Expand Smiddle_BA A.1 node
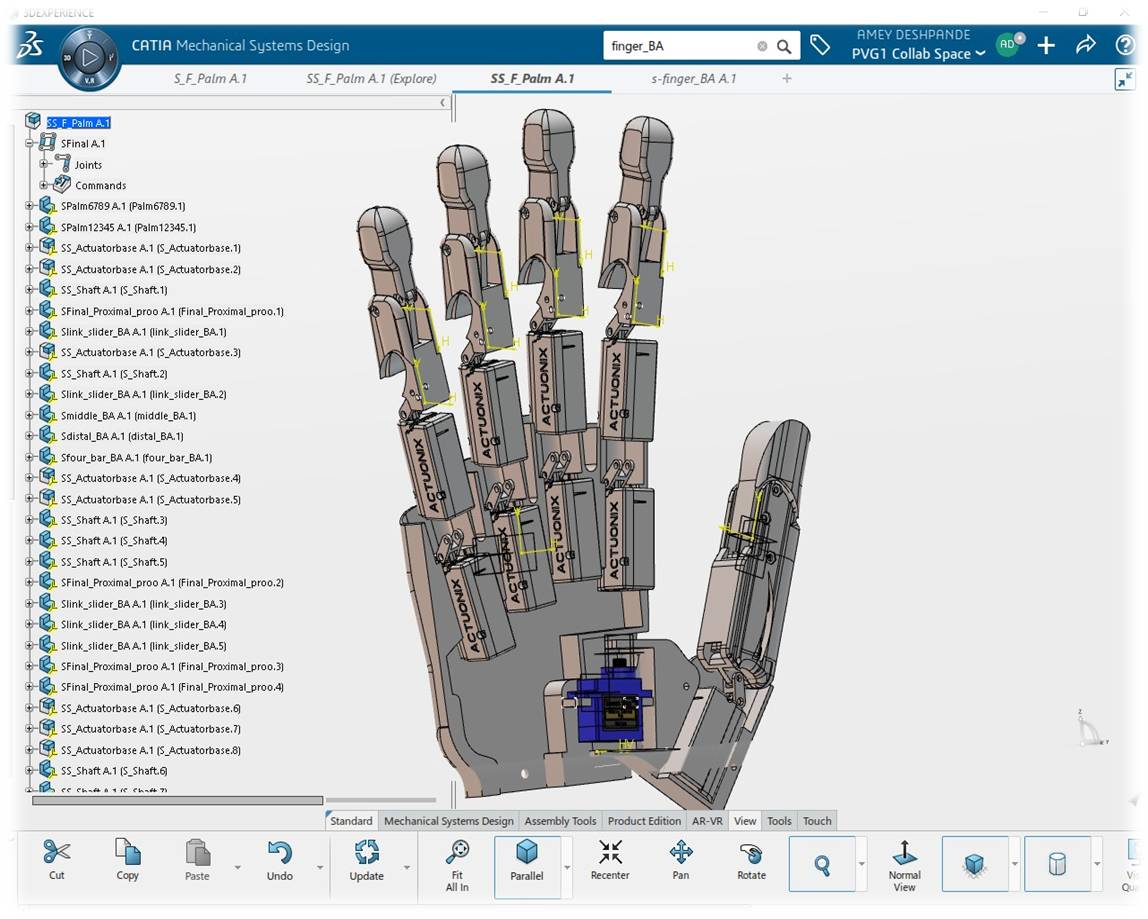1148x919 pixels. 30,415
